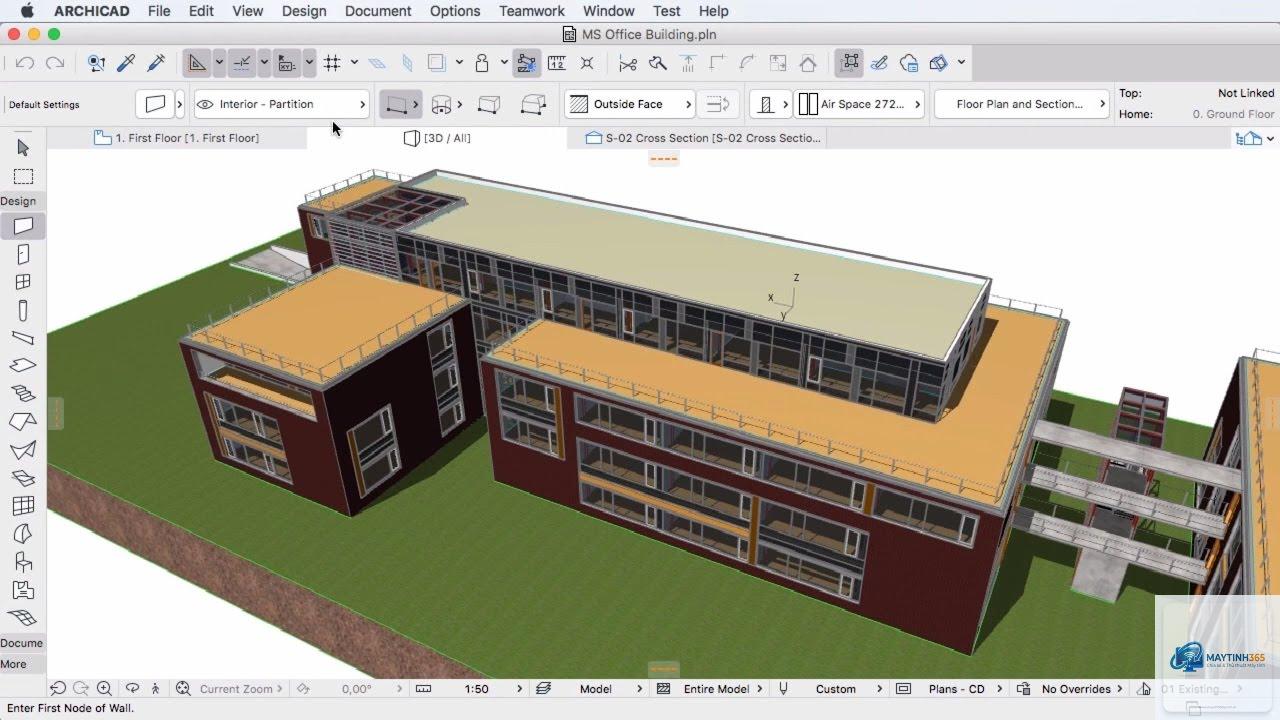This screenshot has width=1280, height=720.
Task: Select the Slab tool
Action: pos(23,366)
